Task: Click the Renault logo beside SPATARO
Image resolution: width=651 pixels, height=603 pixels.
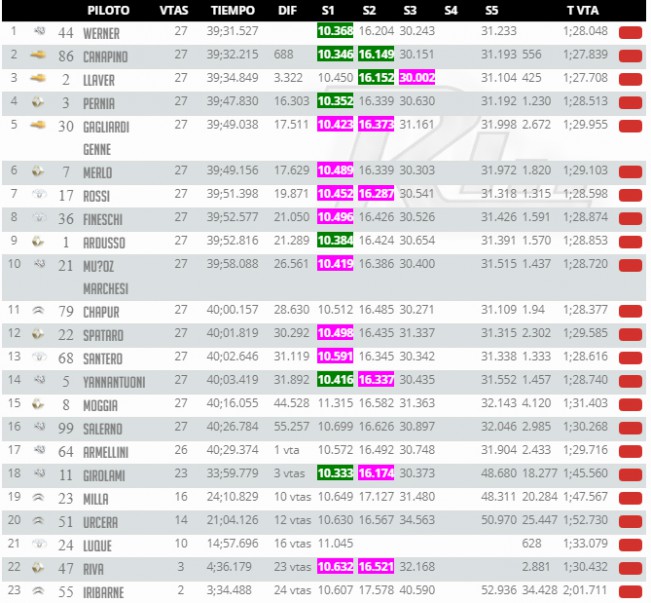Action: (38, 333)
